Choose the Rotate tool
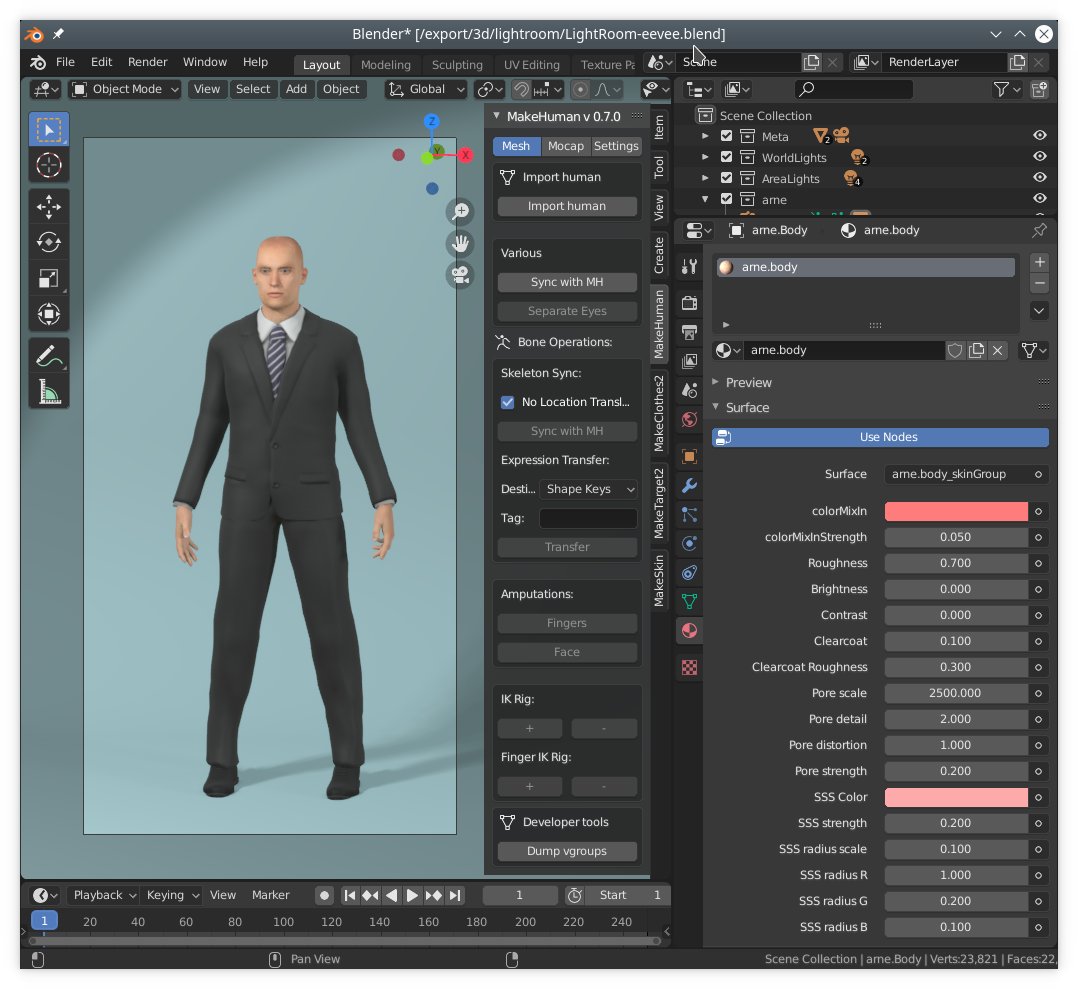 point(49,242)
